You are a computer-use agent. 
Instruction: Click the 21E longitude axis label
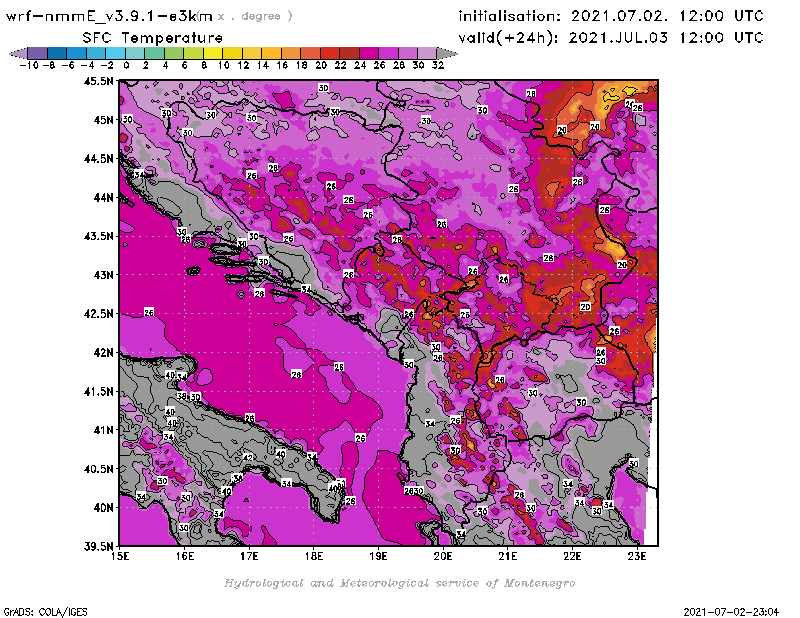click(x=508, y=556)
